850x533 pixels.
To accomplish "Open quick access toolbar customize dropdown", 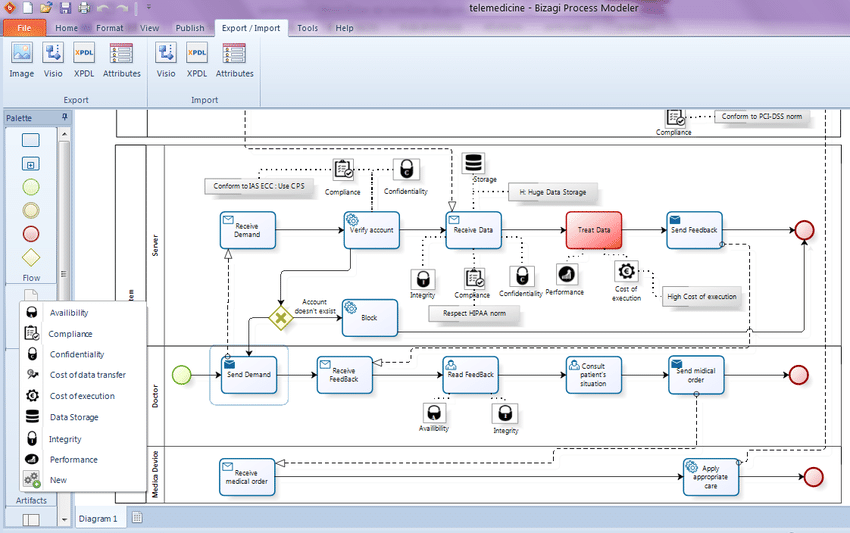I will tap(149, 8).
